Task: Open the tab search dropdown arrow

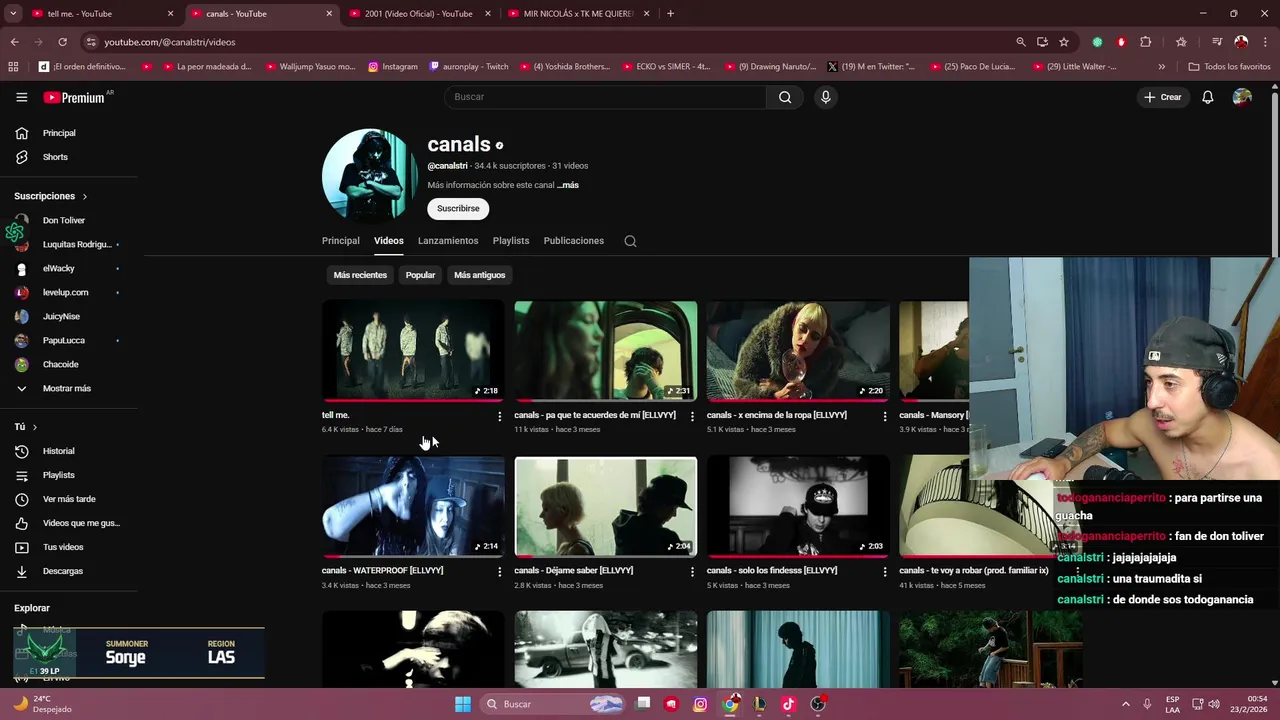Action: click(13, 14)
